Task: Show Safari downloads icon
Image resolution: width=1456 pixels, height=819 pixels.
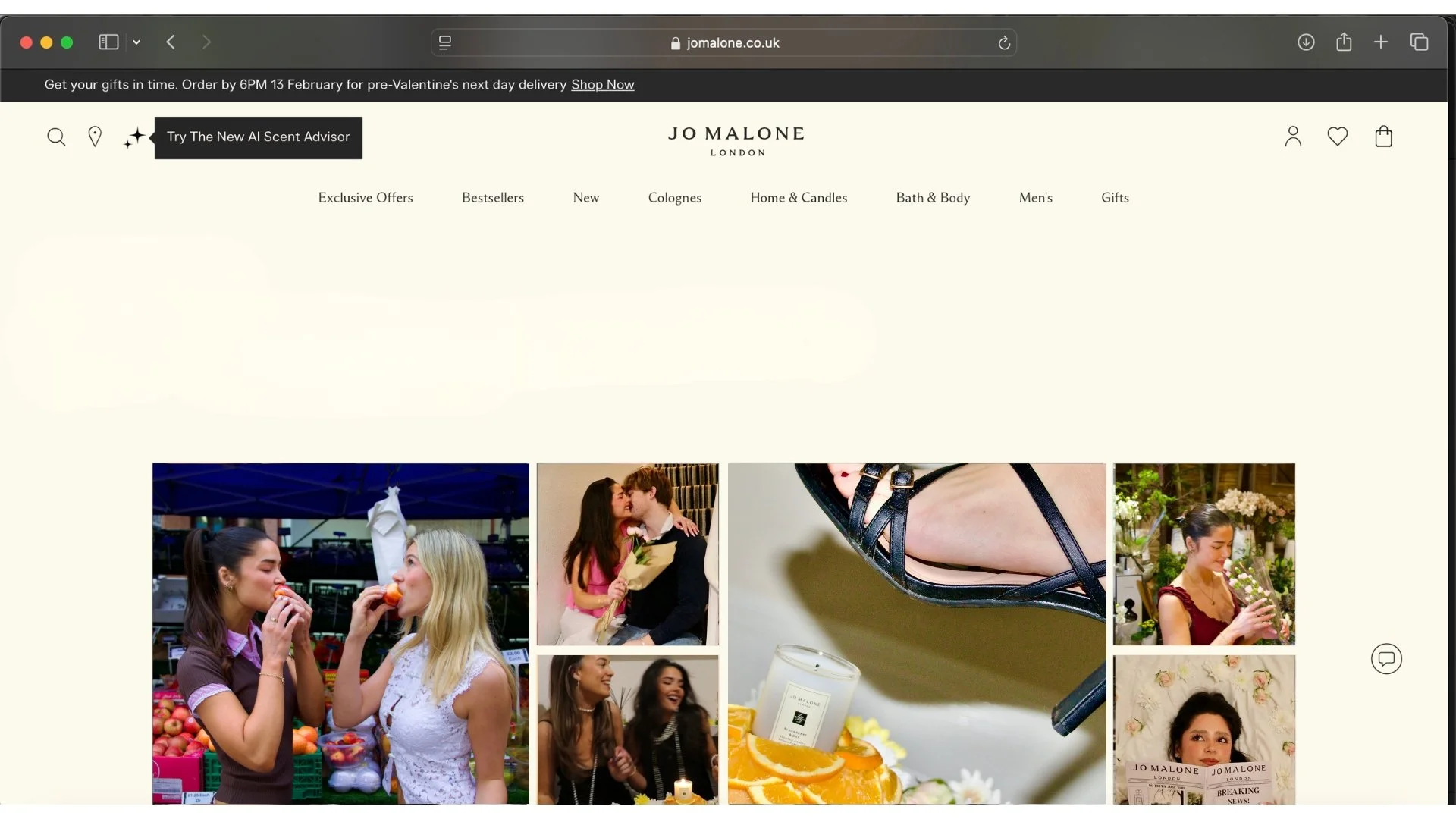Action: pos(1306,42)
